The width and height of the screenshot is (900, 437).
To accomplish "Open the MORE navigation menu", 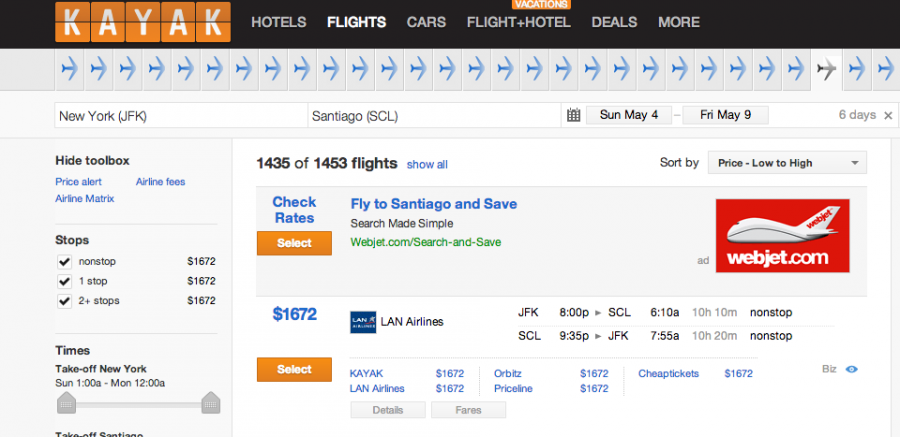I will 679,22.
